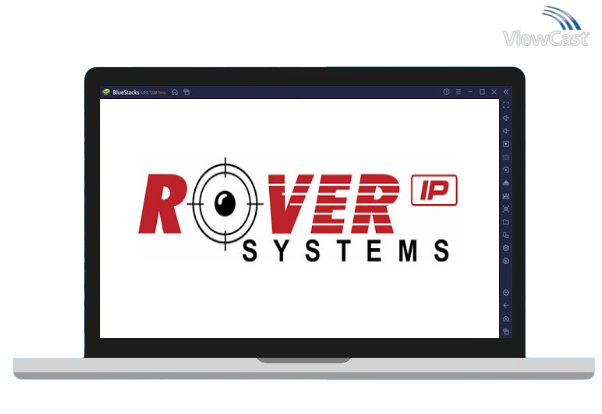The width and height of the screenshot is (602, 414).
Task: Enter full screen mode from sidebar
Action: click(x=506, y=105)
